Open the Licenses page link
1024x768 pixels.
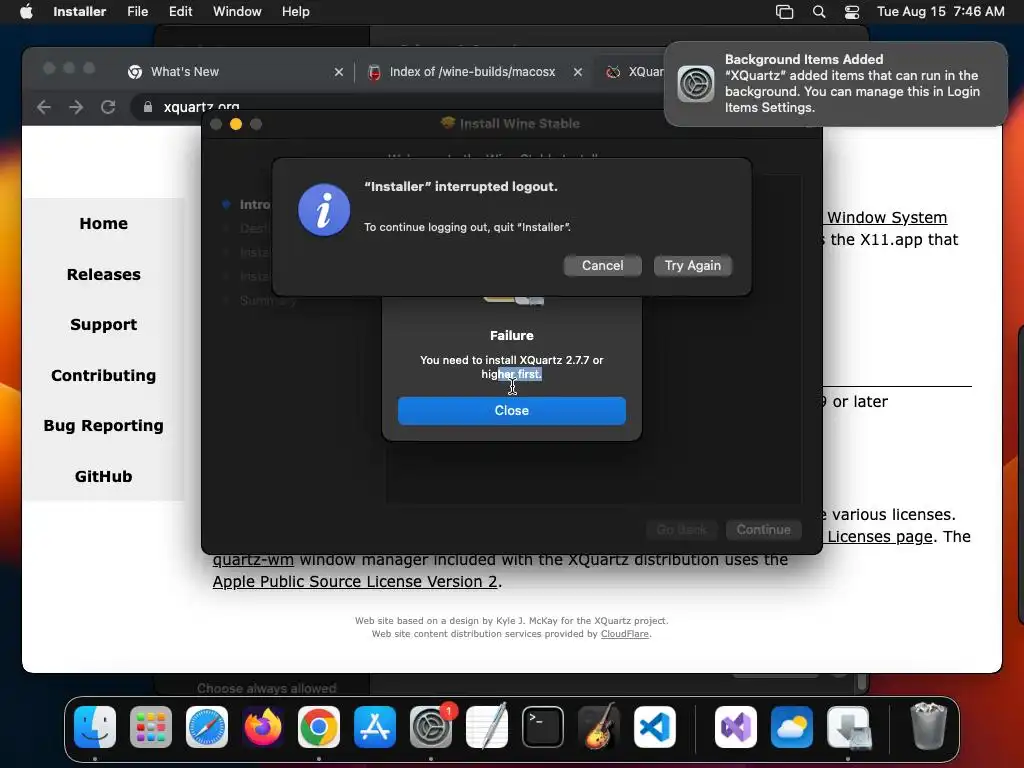pyautogui.click(x=879, y=536)
